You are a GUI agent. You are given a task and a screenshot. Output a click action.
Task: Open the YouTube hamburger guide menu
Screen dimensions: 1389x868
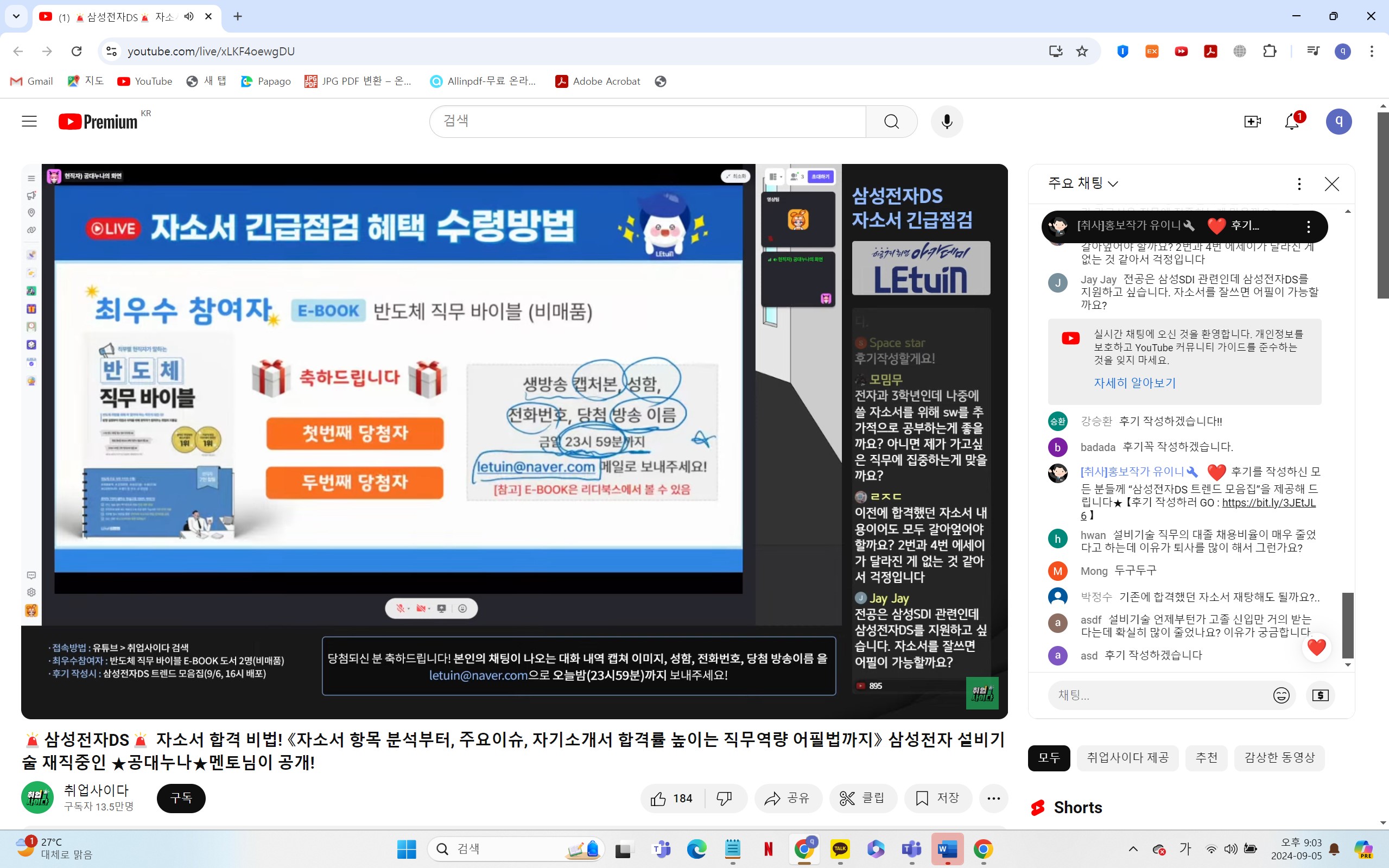click(29, 121)
